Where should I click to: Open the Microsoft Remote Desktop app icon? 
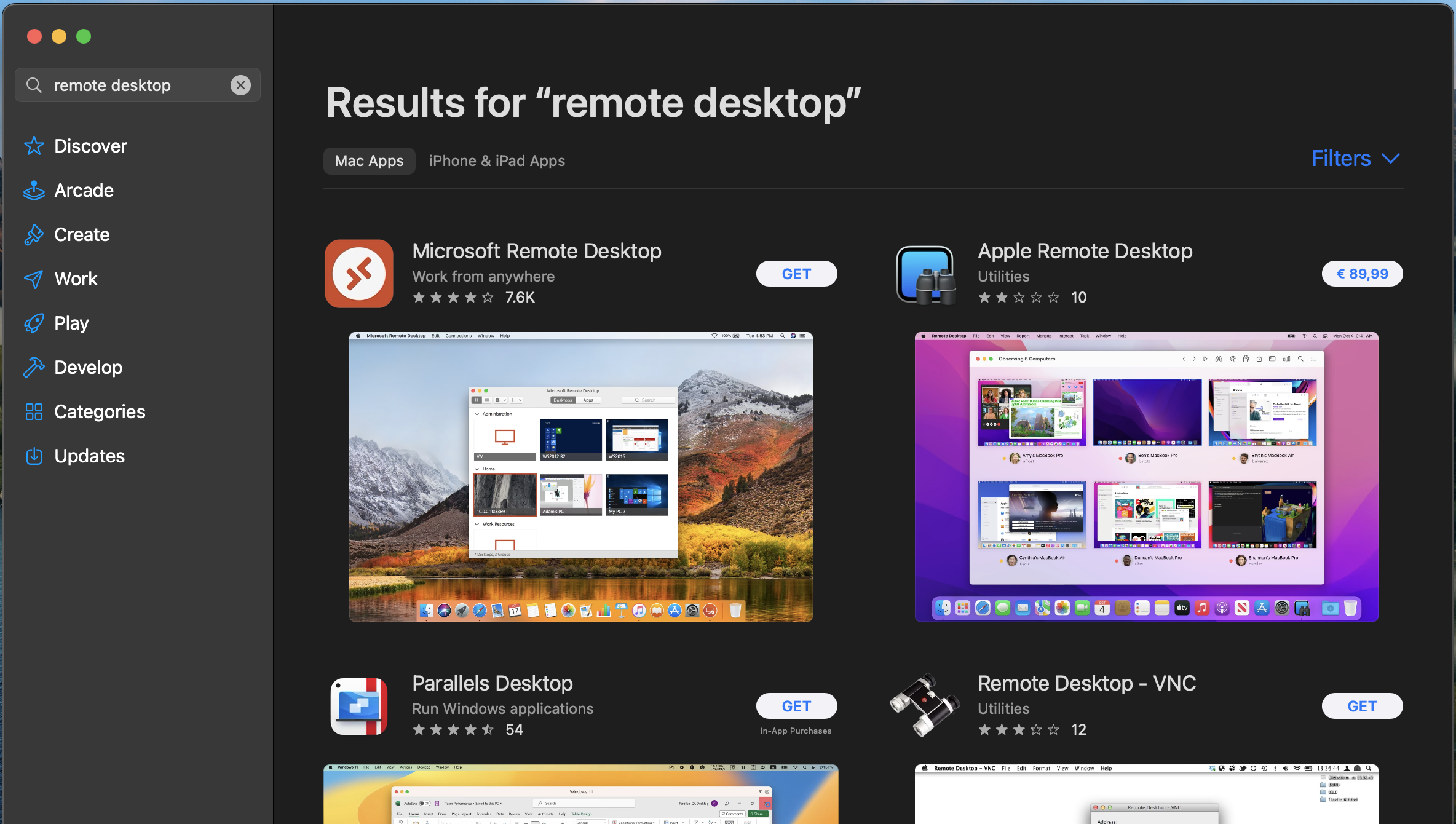tap(358, 273)
